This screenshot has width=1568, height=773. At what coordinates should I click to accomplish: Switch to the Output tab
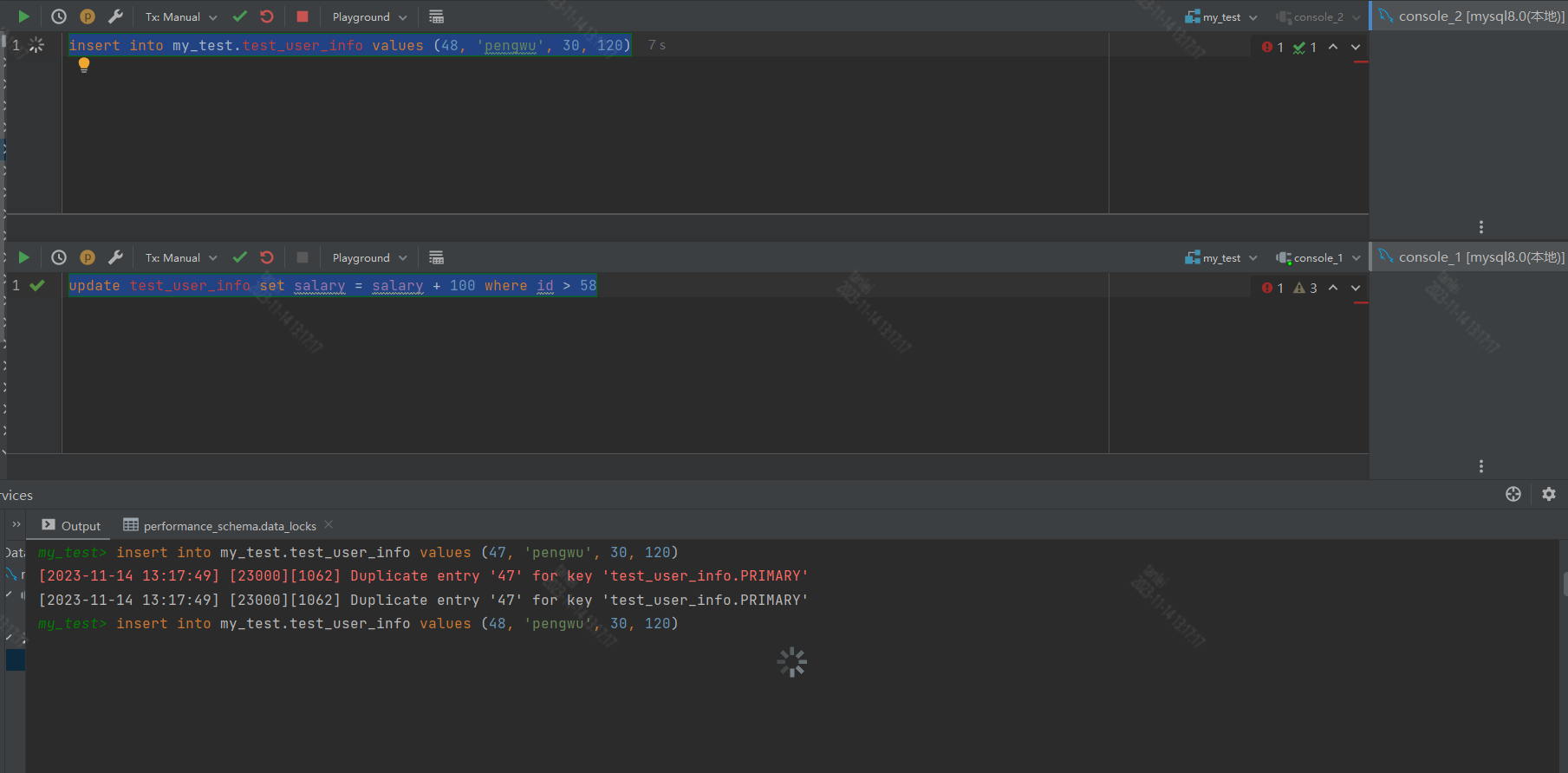[72, 525]
